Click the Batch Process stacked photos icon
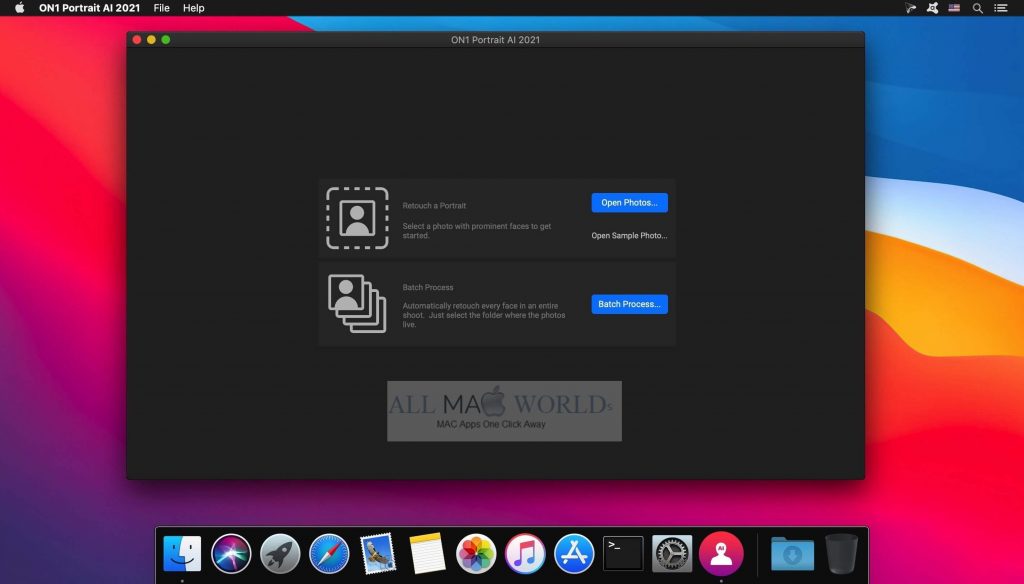The width and height of the screenshot is (1024, 584). [357, 304]
